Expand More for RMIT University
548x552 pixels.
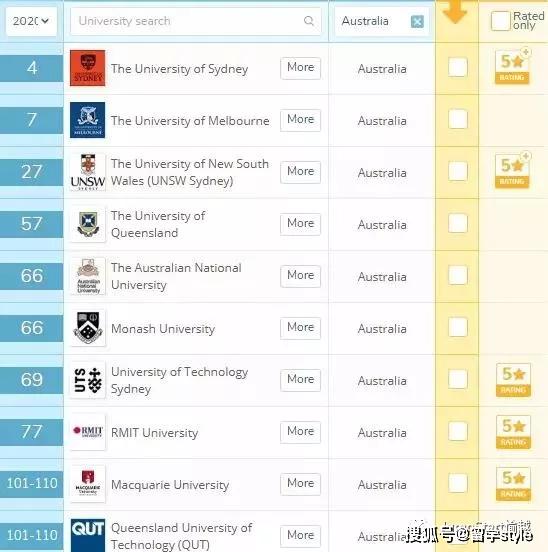[x=300, y=432]
